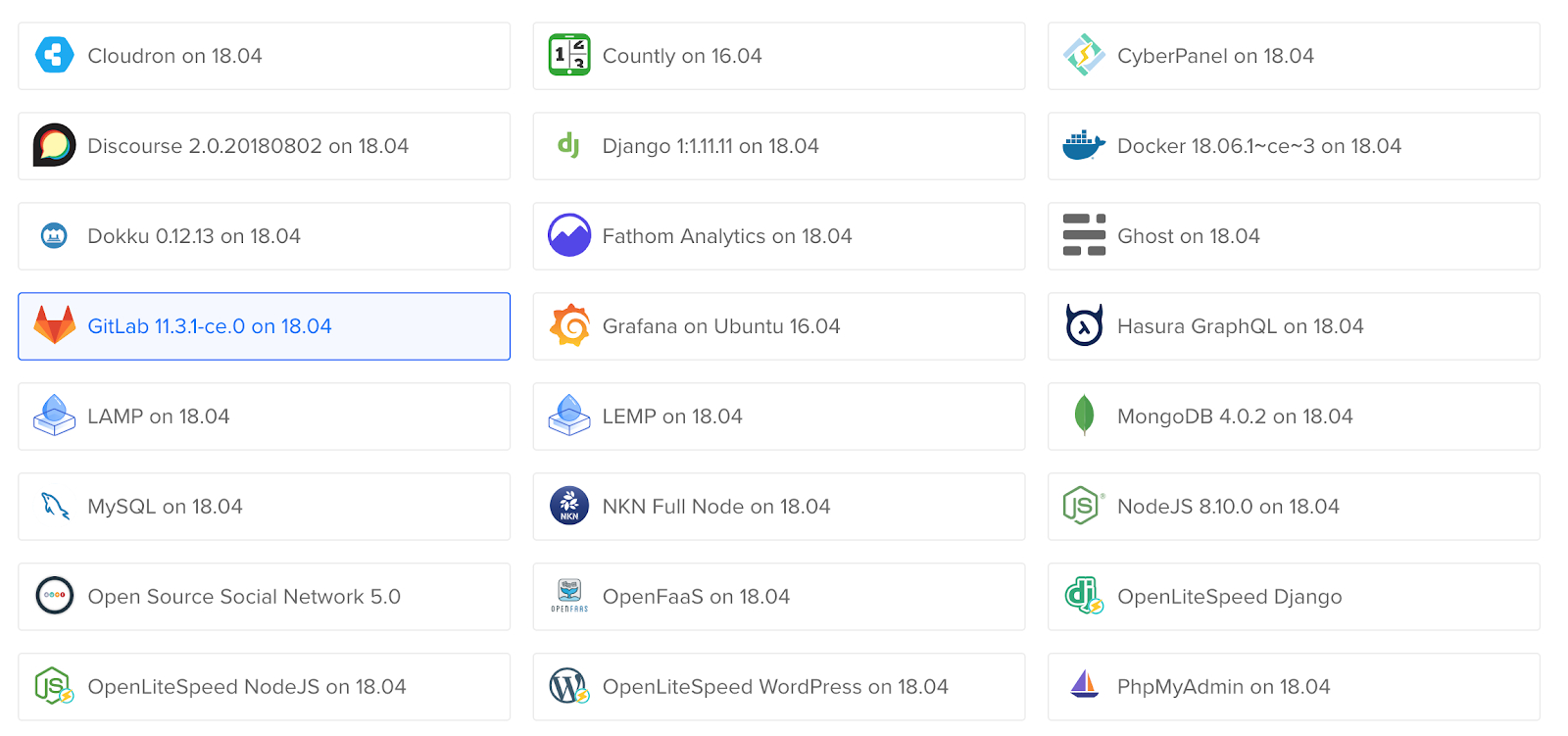
Task: Click the Docker whale icon
Action: click(1084, 145)
